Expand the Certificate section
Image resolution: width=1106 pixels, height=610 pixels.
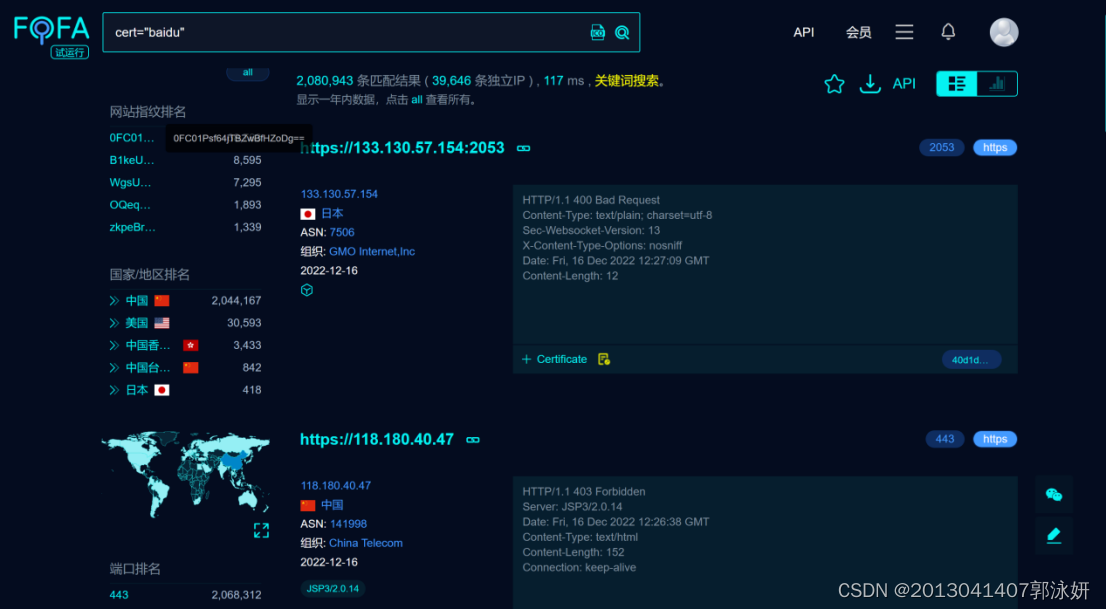click(x=554, y=359)
